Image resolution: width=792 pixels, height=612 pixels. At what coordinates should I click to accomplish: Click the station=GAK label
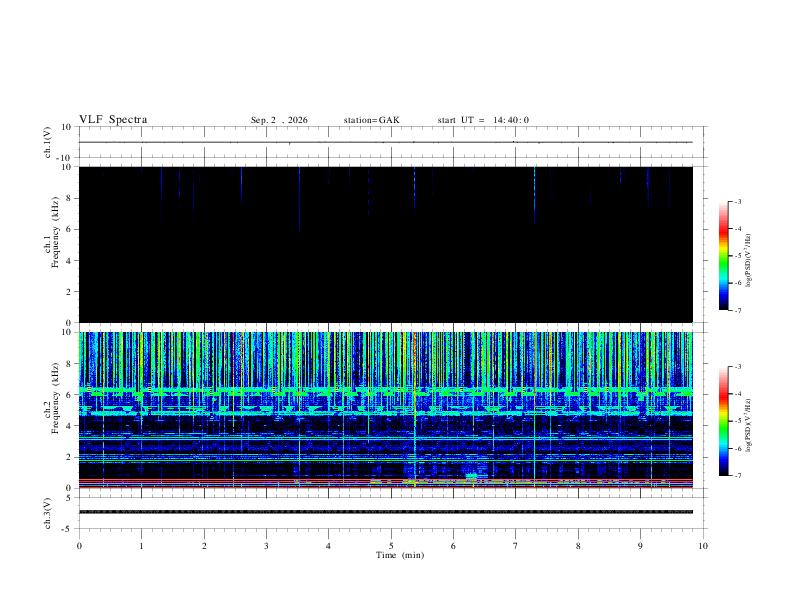(x=371, y=120)
